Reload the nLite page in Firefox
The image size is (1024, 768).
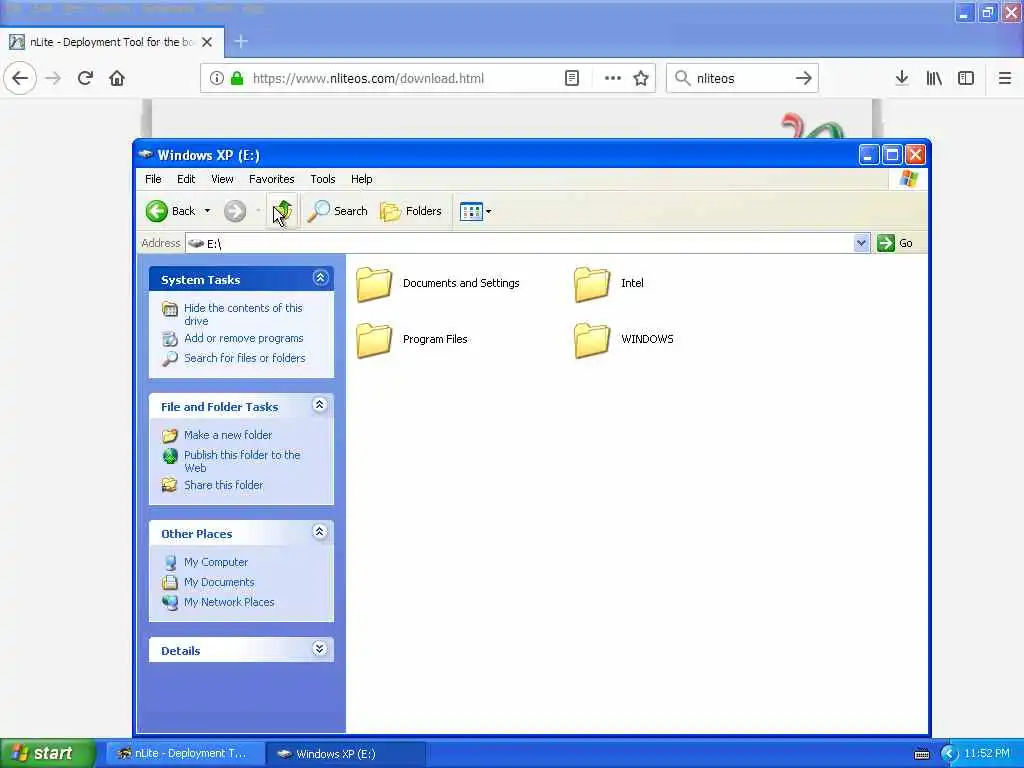click(85, 78)
